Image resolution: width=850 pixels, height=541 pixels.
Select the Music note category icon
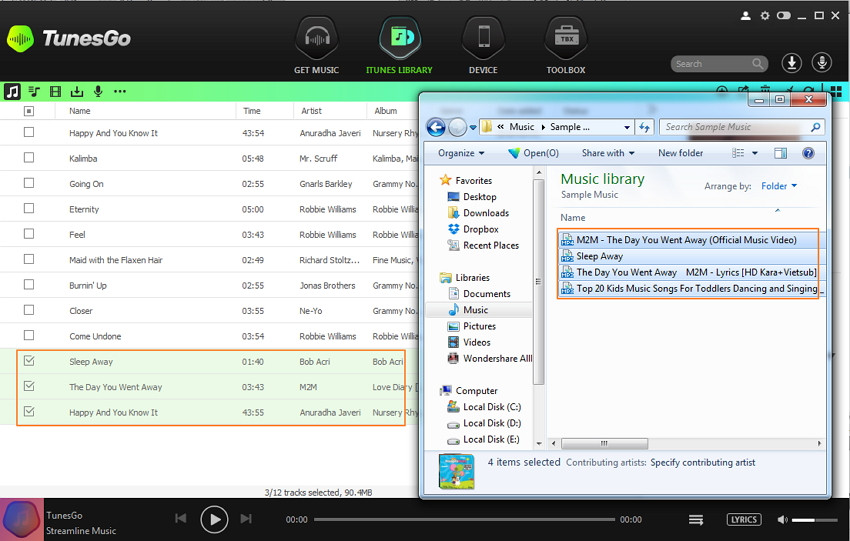point(12,91)
